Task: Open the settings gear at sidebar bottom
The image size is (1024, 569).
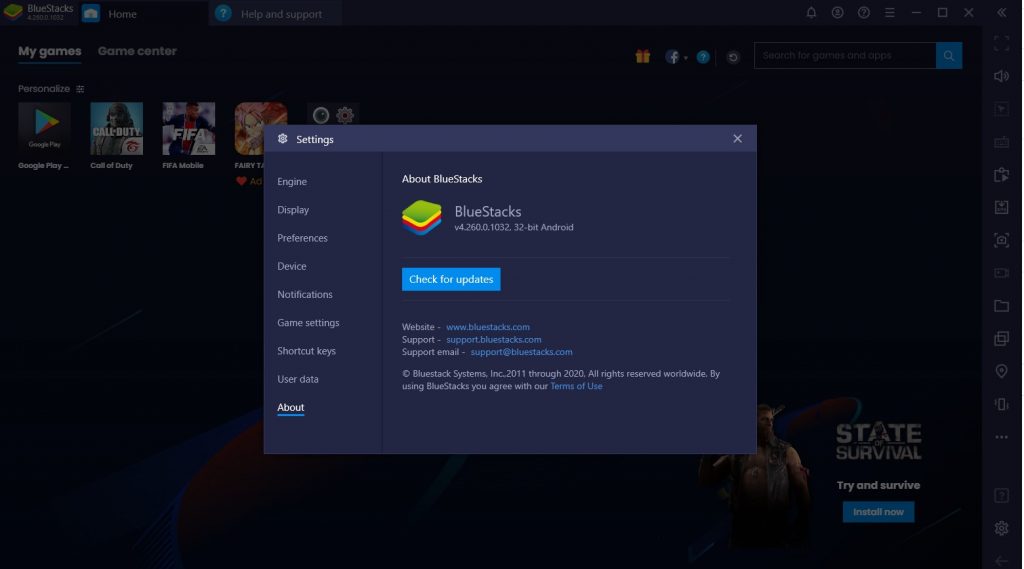Action: pyautogui.click(x=1001, y=528)
